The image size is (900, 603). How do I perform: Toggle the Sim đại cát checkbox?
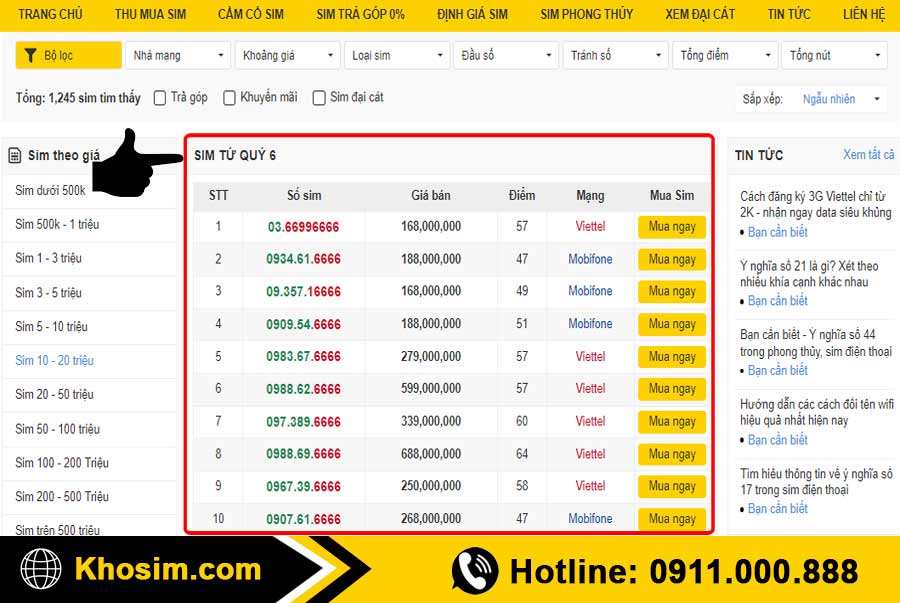(x=319, y=98)
